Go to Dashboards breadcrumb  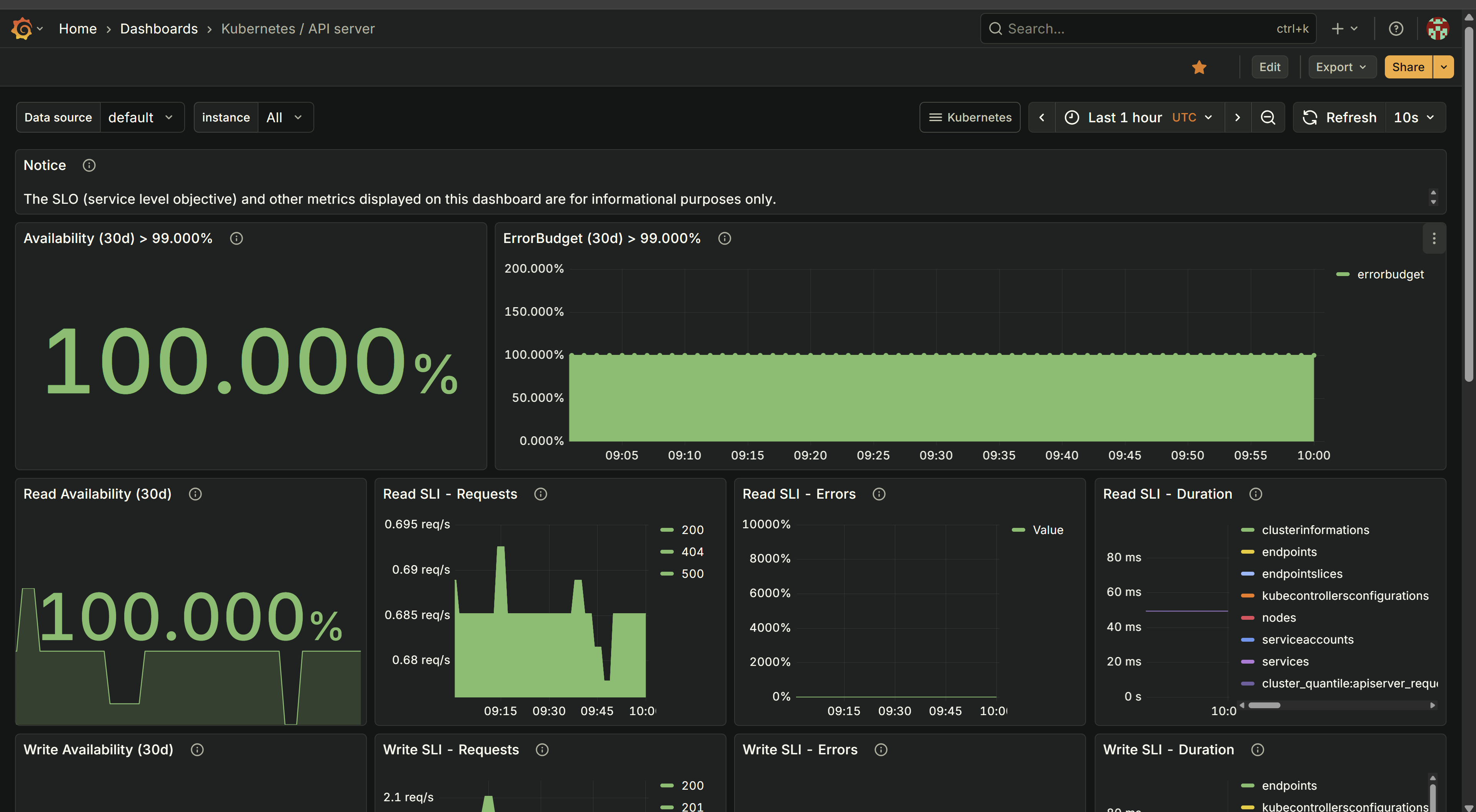[x=159, y=28]
